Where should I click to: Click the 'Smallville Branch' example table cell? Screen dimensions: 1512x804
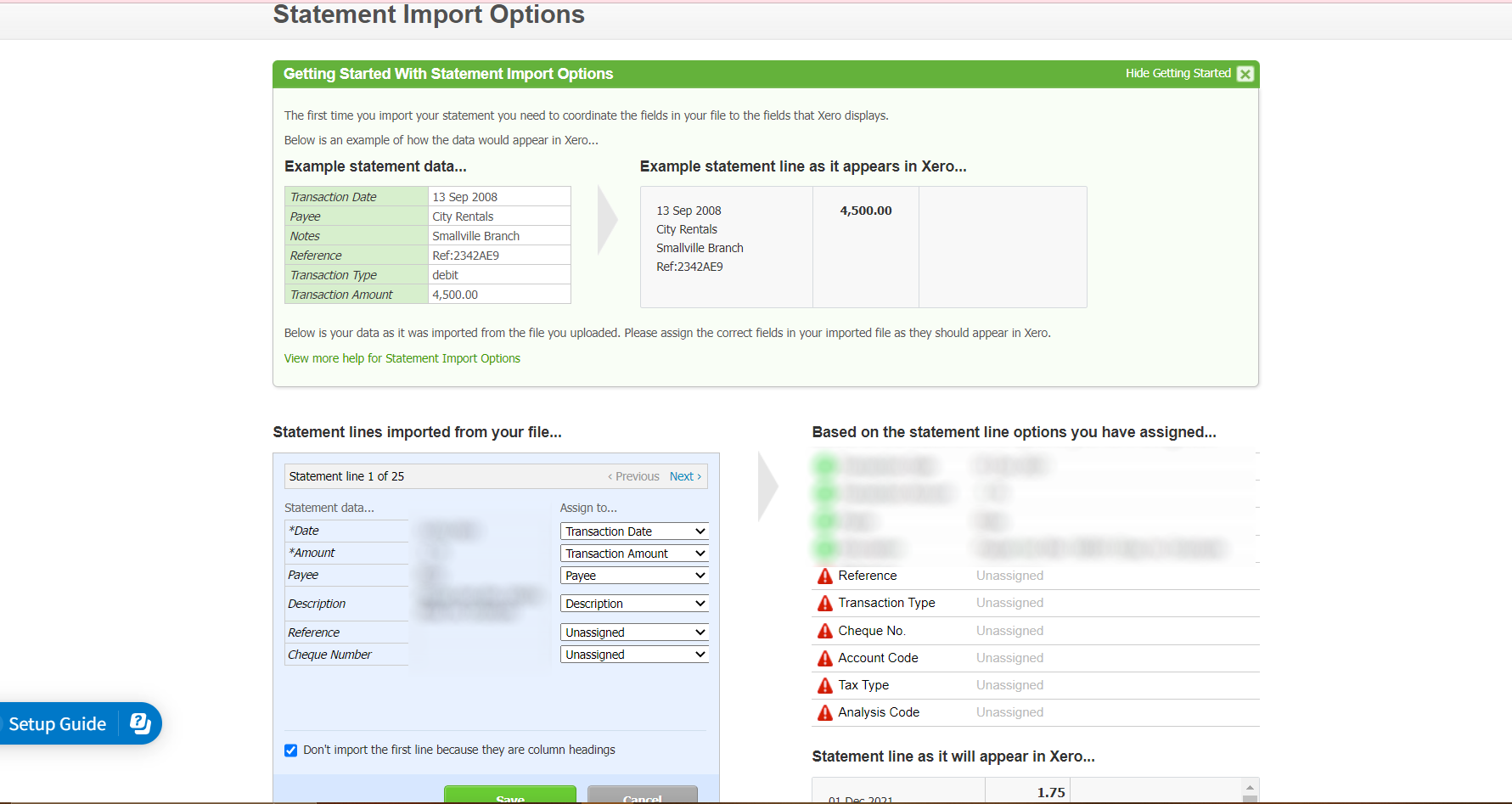tap(499, 236)
